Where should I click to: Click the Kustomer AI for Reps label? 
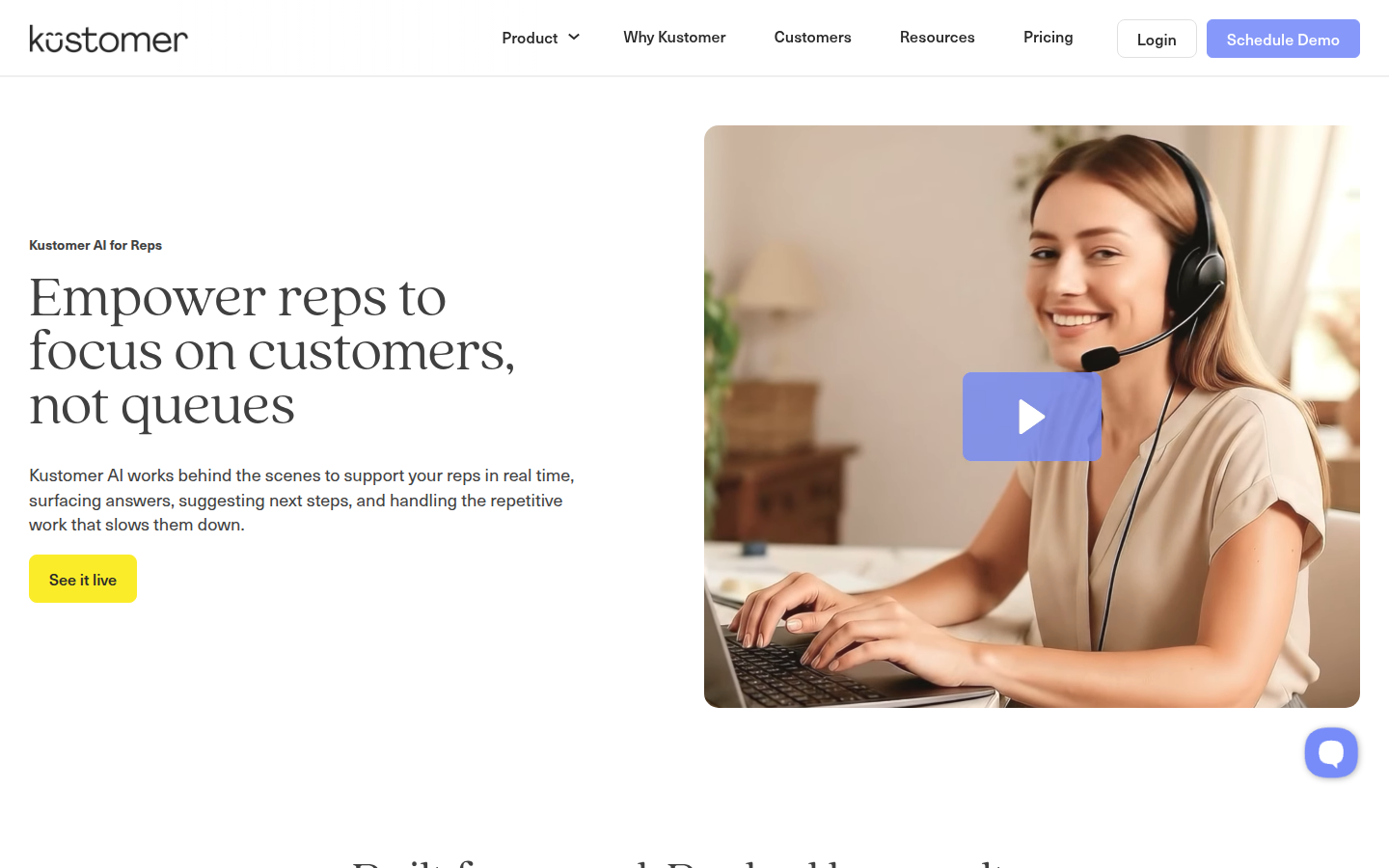pyautogui.click(x=95, y=245)
